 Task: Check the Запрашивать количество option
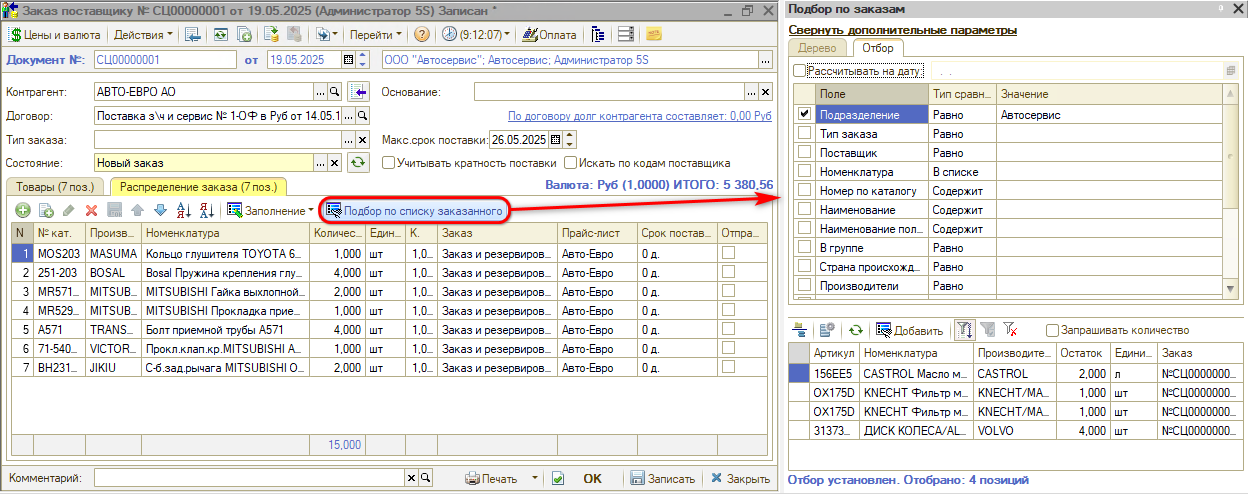(1052, 330)
